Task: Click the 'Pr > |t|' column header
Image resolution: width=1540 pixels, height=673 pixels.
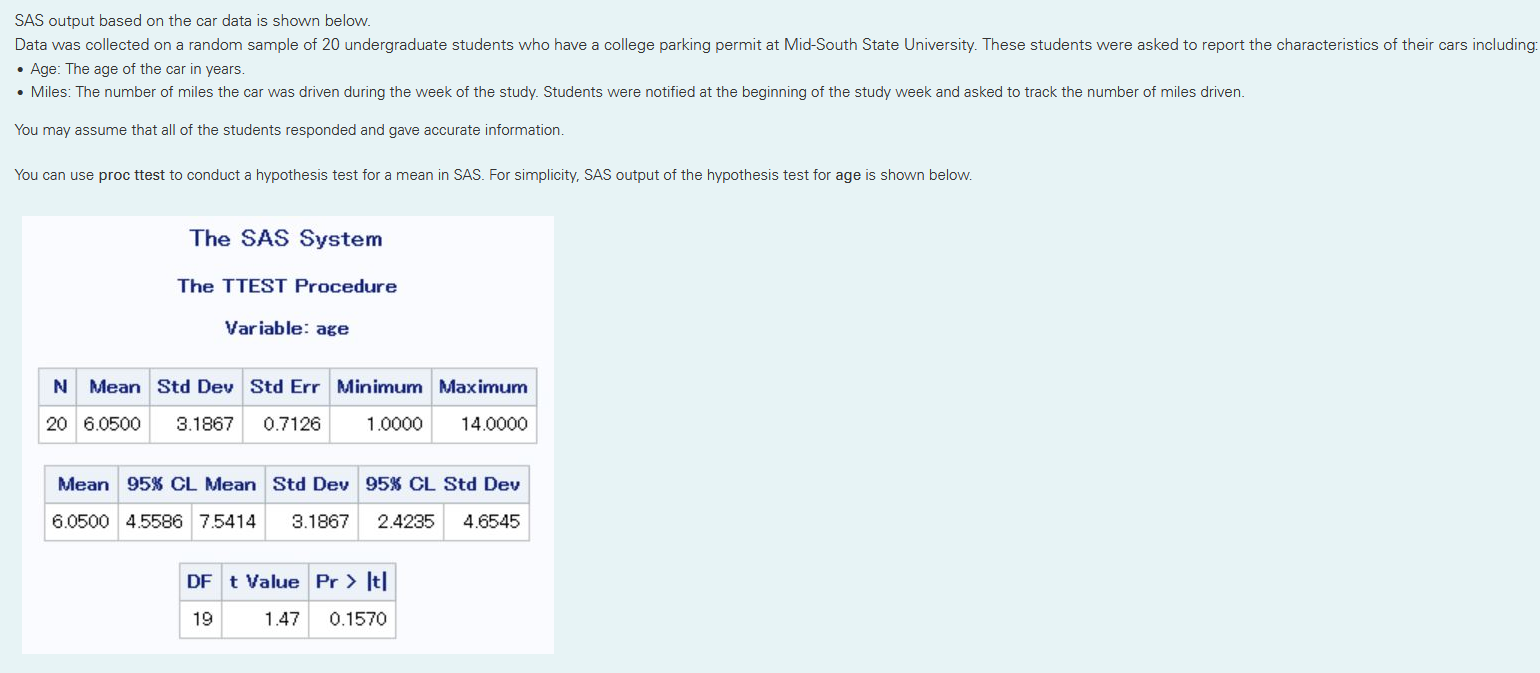Action: 351,581
